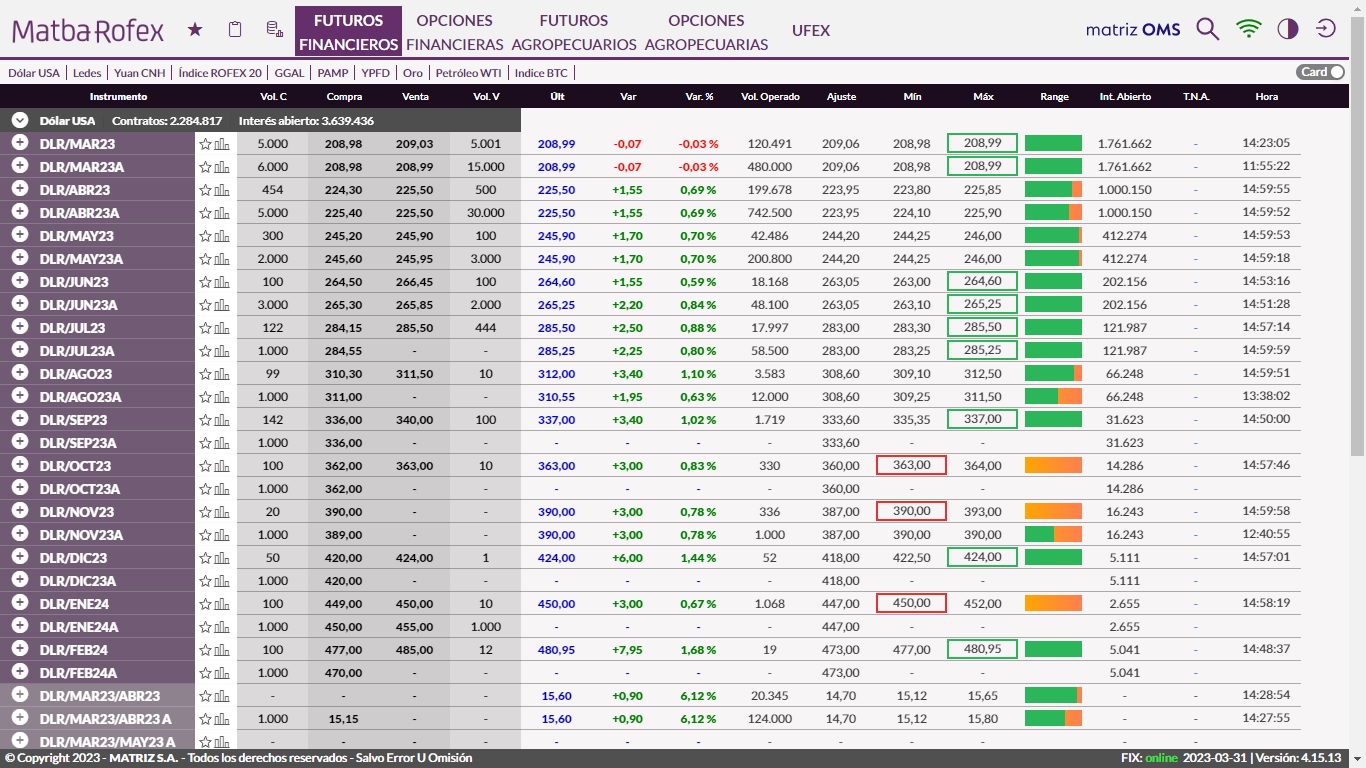Expand the DLR/SEP23 row plus button
This screenshot has width=1366, height=768.
point(19,419)
